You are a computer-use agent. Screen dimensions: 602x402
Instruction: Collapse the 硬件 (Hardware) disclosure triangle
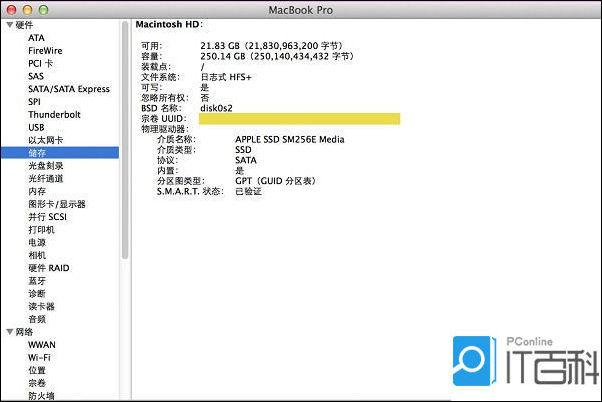(x=9, y=25)
